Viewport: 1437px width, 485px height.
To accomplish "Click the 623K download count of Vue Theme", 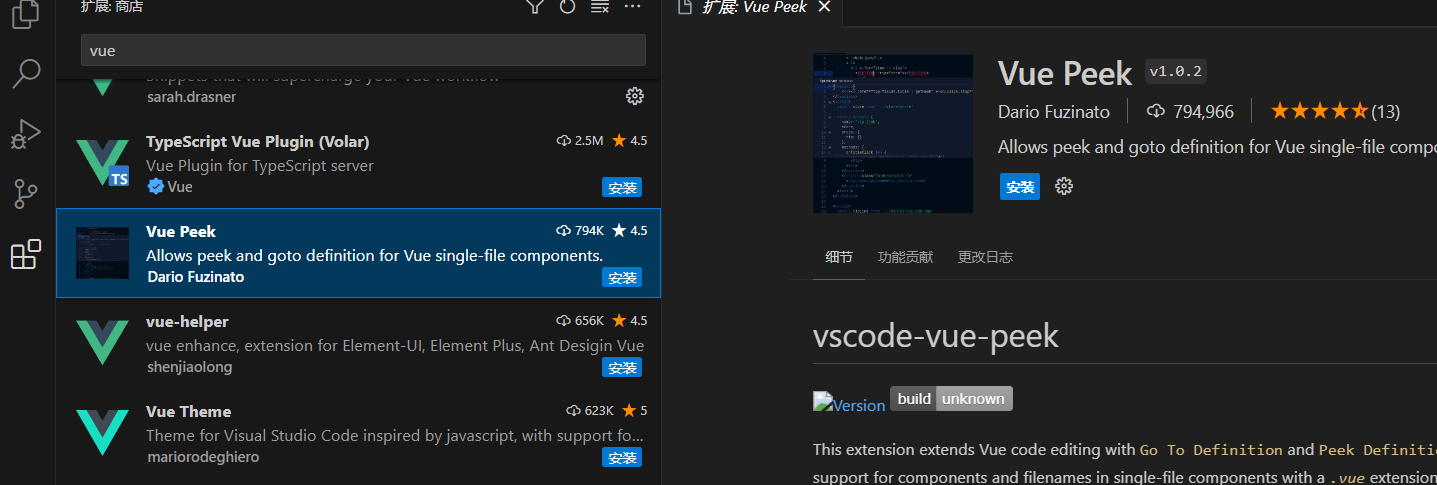I will (590, 411).
